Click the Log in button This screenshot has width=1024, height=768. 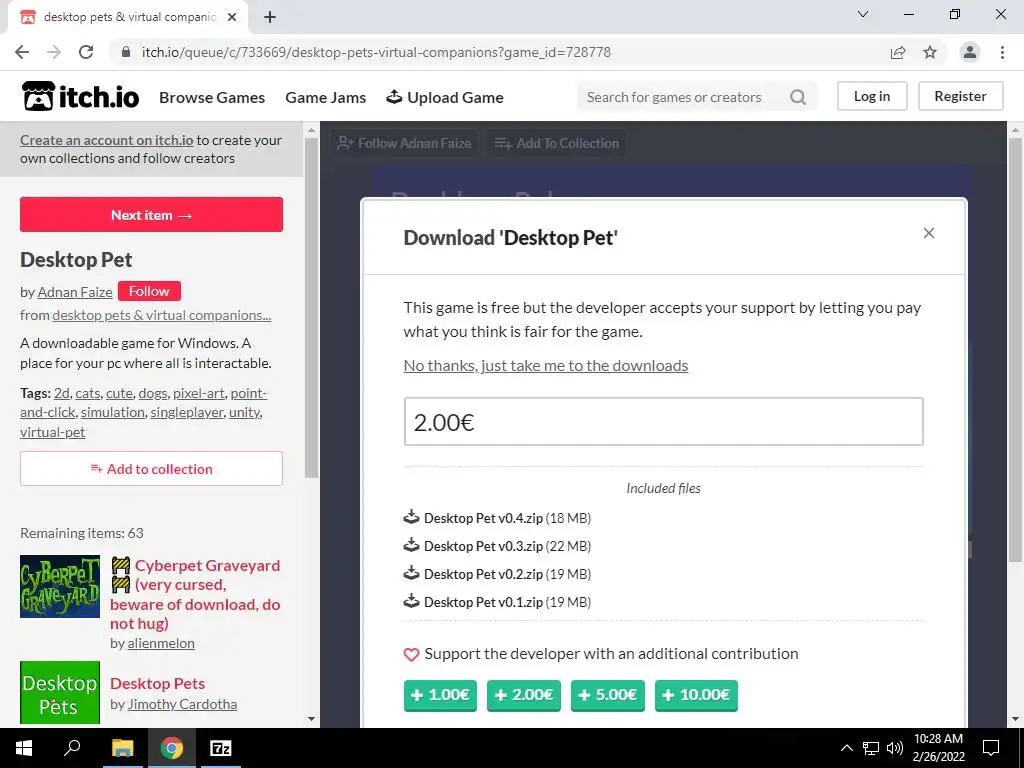pos(872,96)
